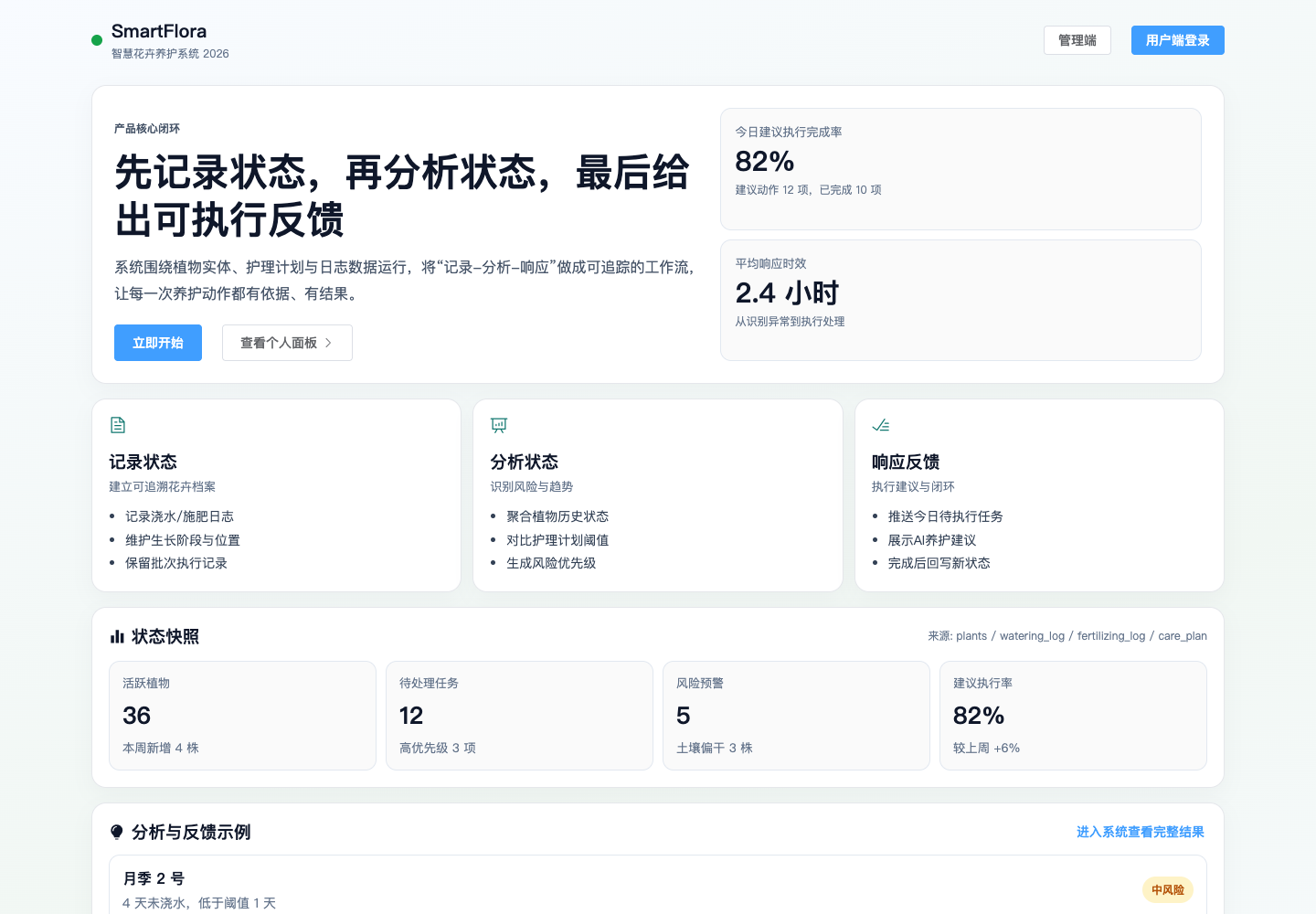Click list item 保留批次执行记录
Screen dimensions: 1316x914
coord(176,563)
